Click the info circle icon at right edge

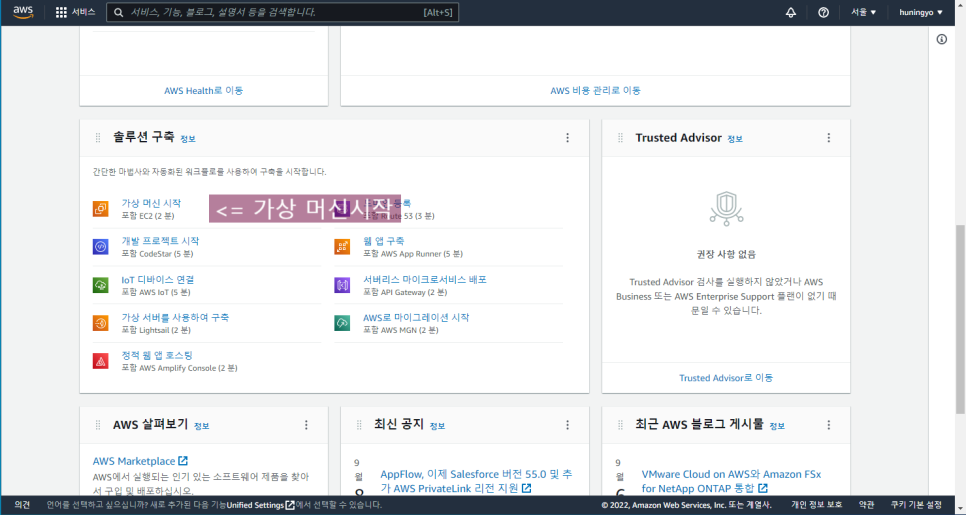(941, 39)
